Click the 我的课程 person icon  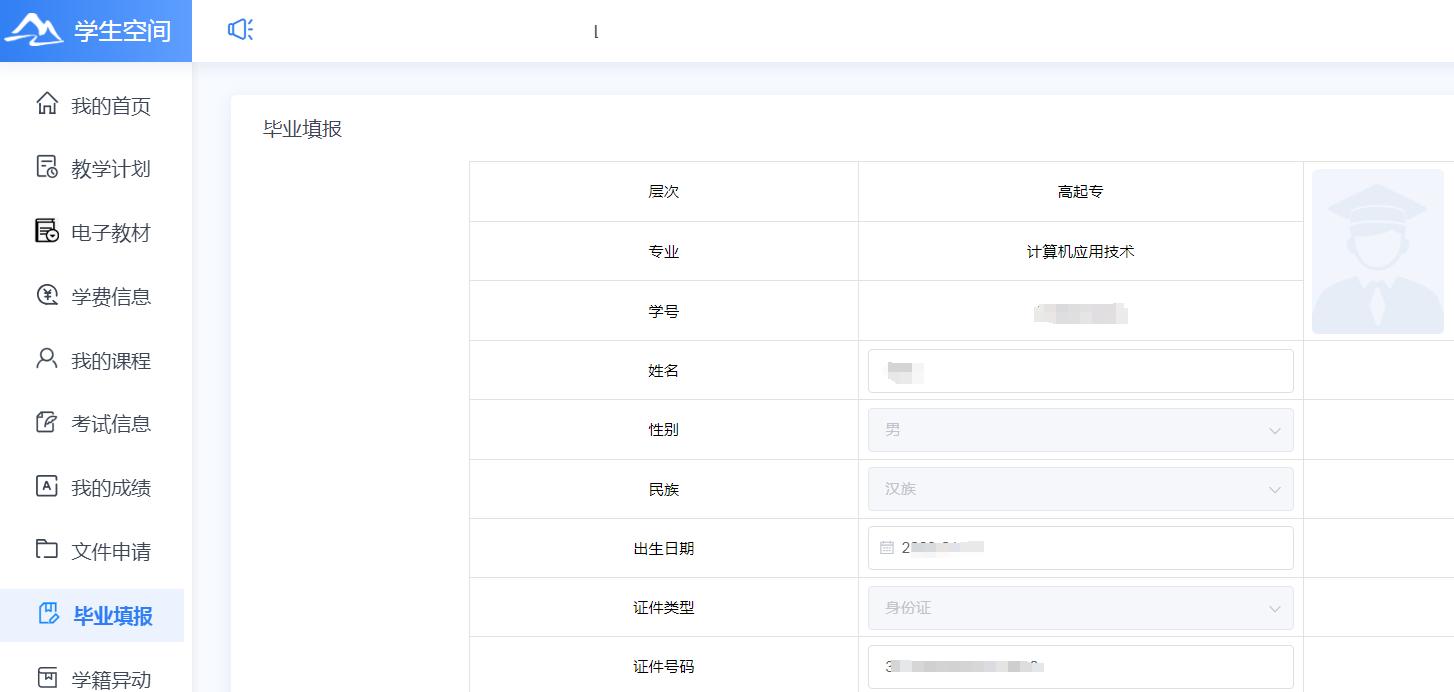pos(47,359)
